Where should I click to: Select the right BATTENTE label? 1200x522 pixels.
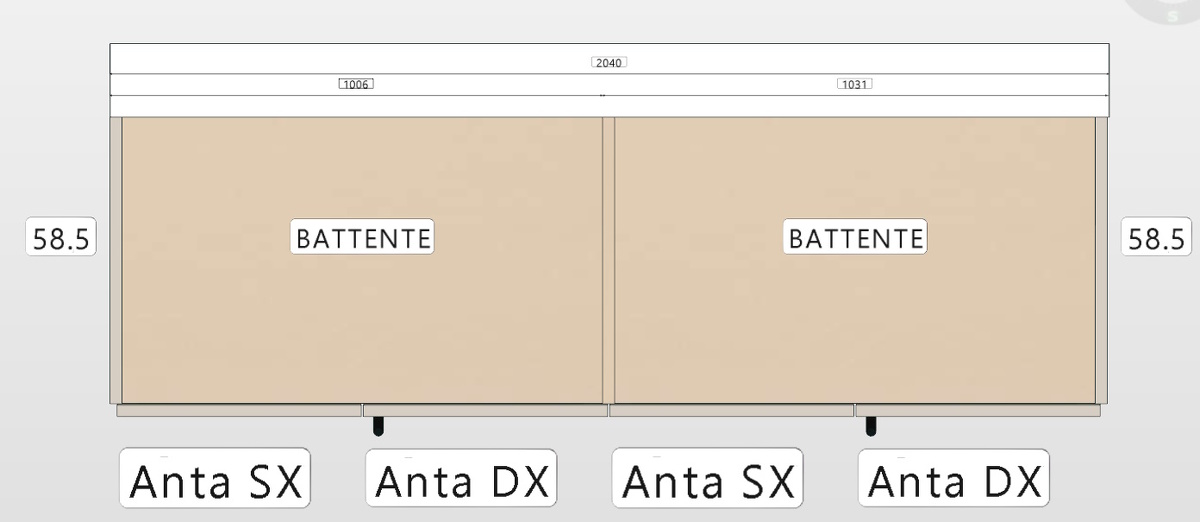856,238
